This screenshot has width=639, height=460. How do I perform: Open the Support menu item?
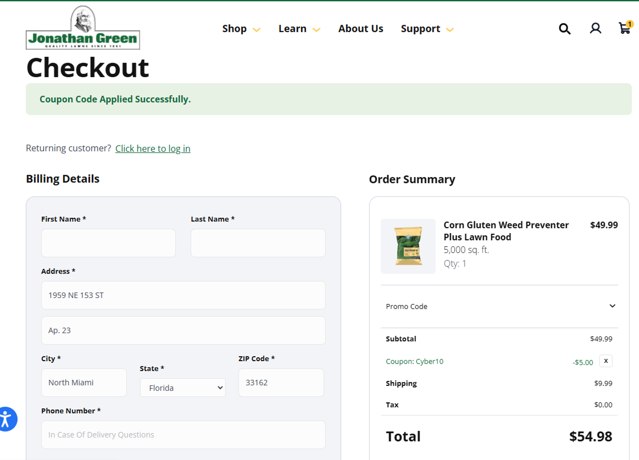click(x=420, y=29)
